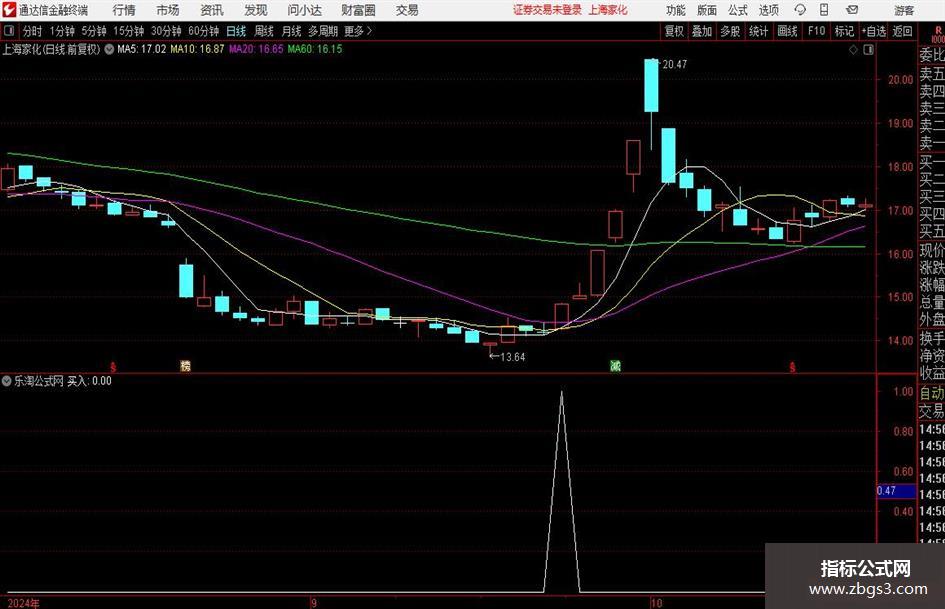The width and height of the screenshot is (945, 609).
Task: Switch to the 15分钟 period tab
Action: click(x=129, y=31)
